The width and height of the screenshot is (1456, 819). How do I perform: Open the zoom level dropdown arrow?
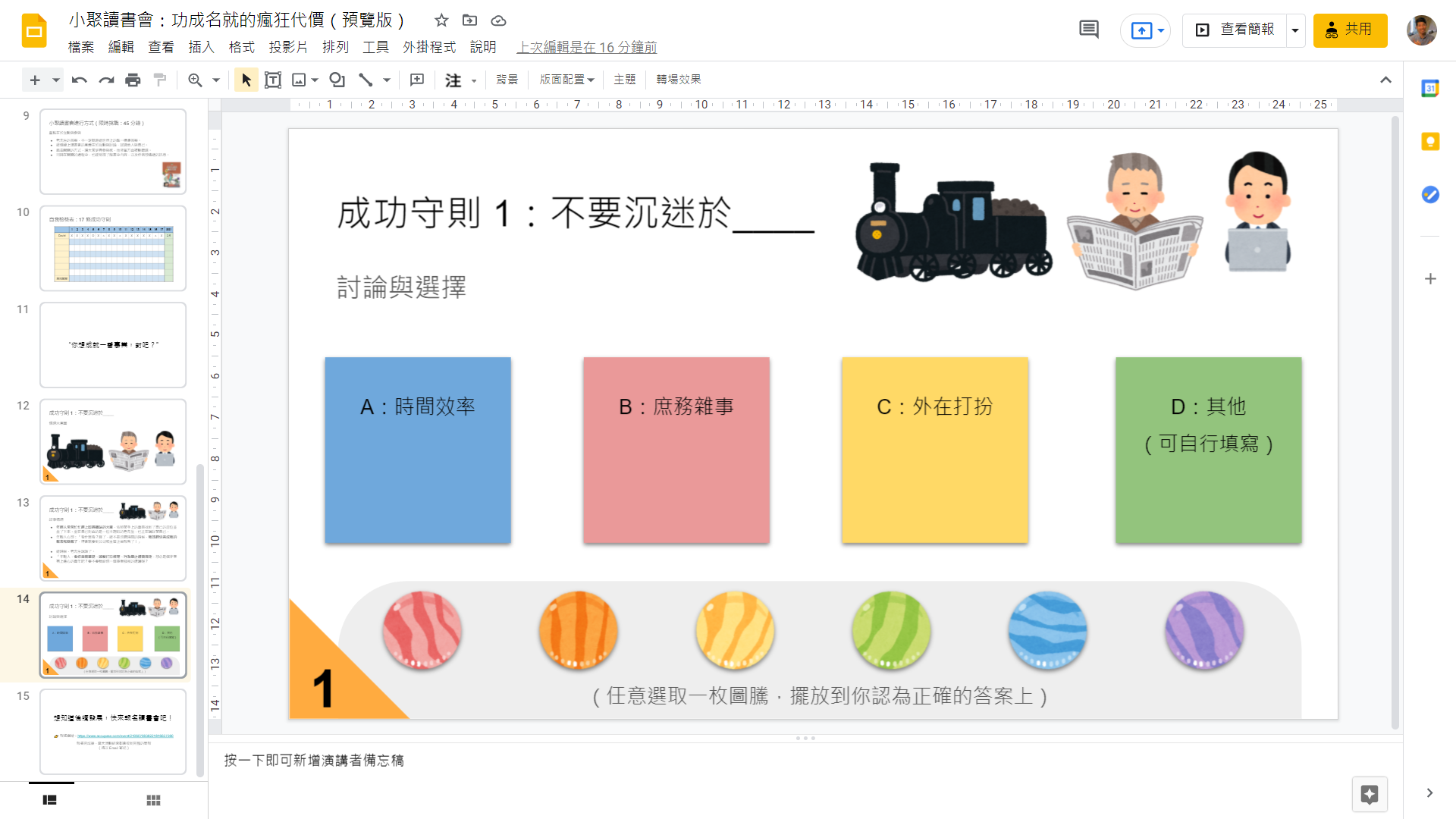point(216,80)
